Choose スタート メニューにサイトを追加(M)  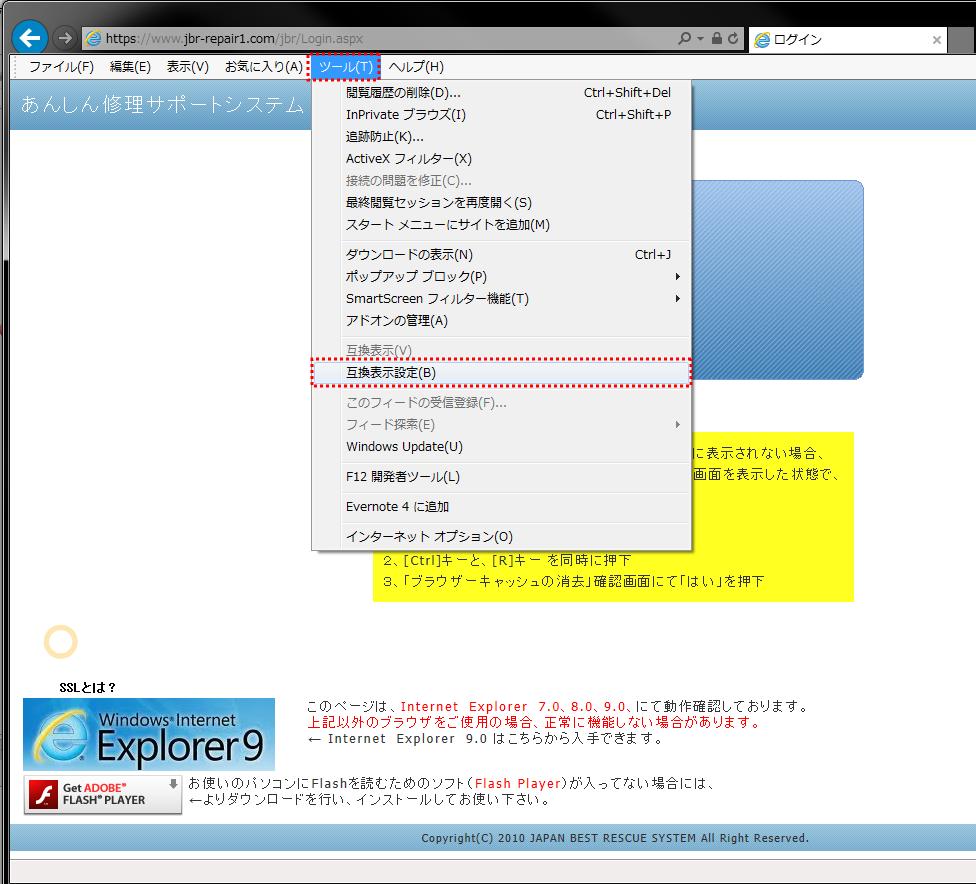(x=502, y=225)
